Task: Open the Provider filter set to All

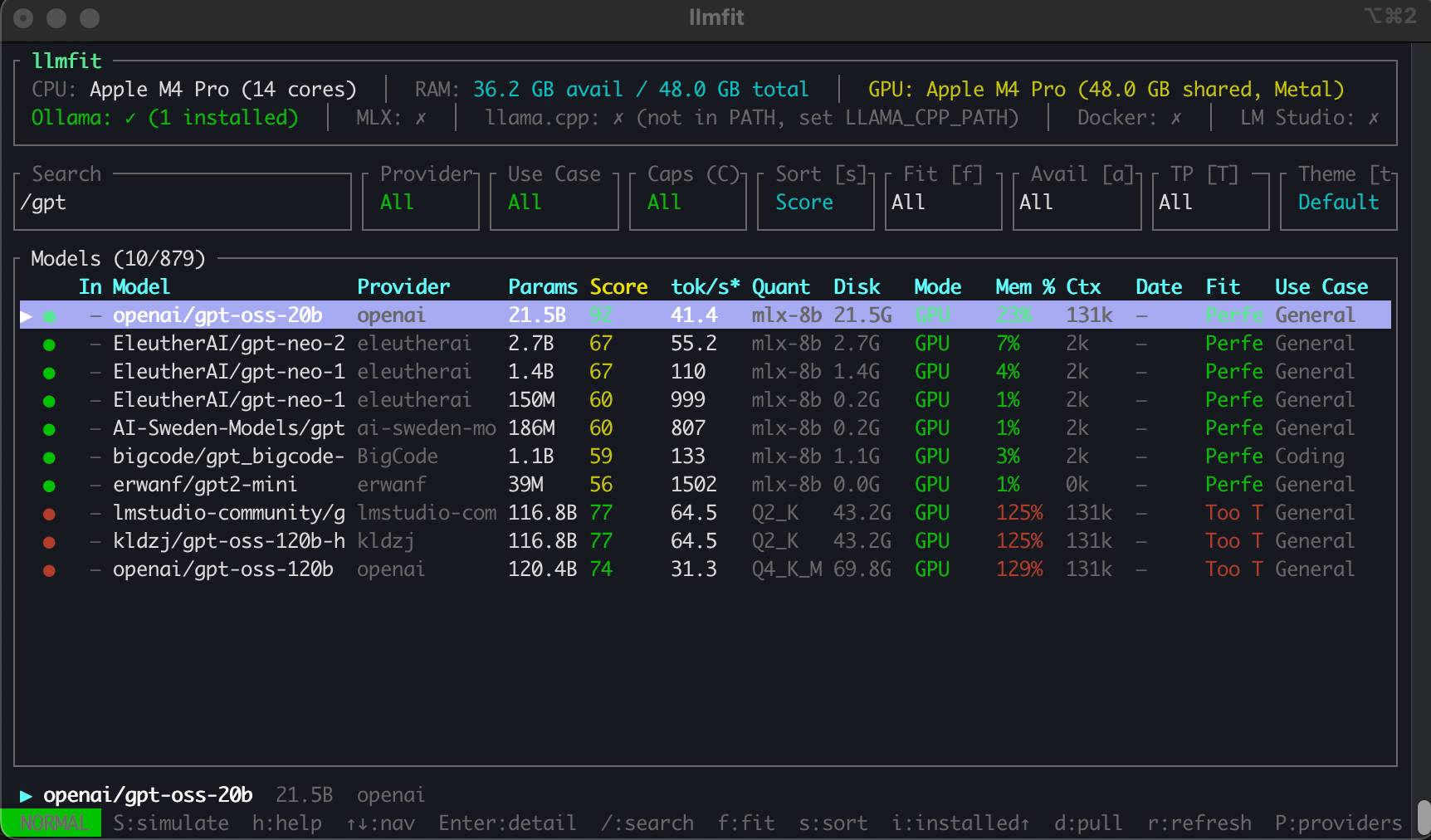Action: point(421,202)
